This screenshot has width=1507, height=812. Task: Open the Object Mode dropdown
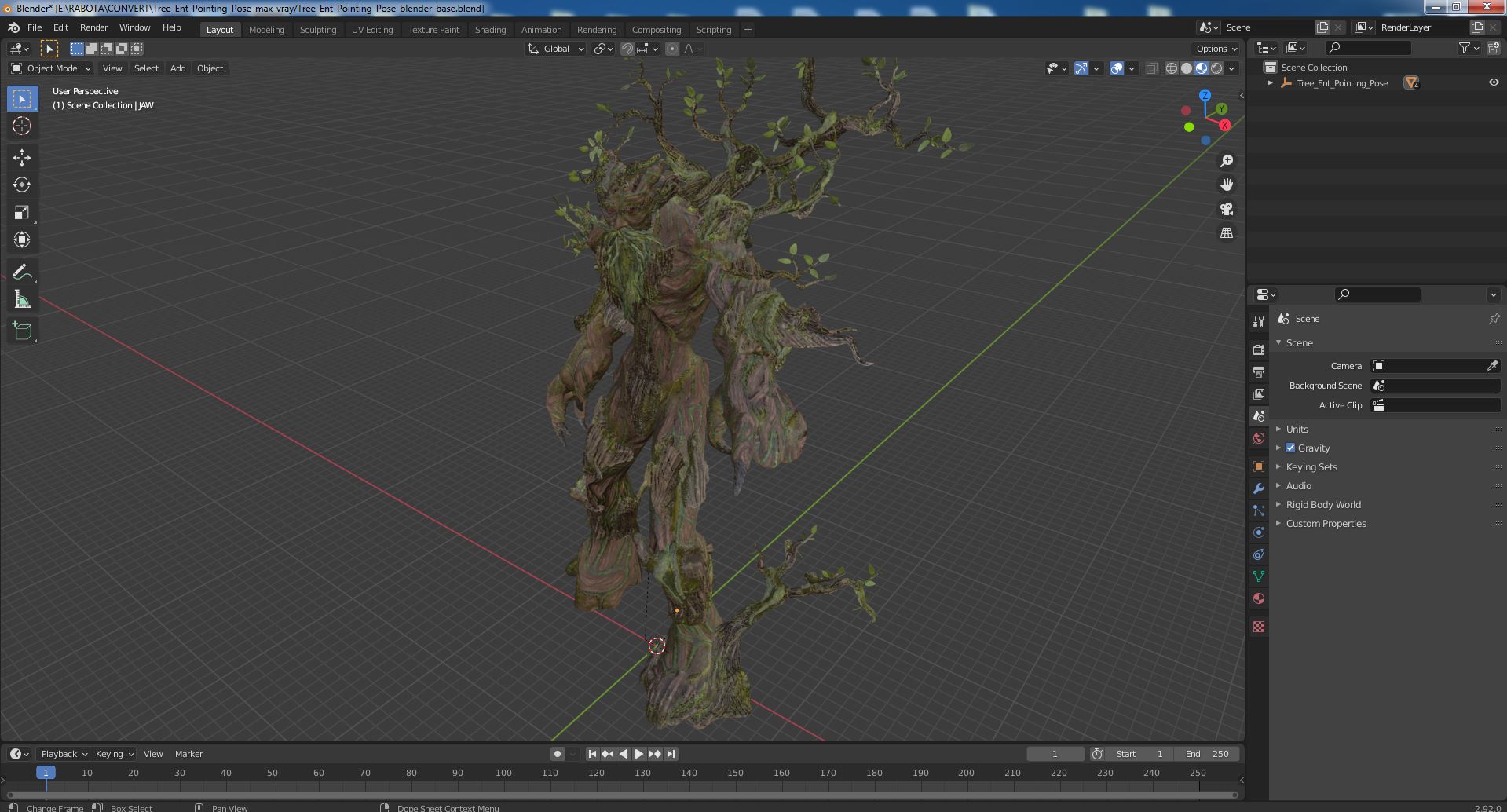click(x=51, y=68)
